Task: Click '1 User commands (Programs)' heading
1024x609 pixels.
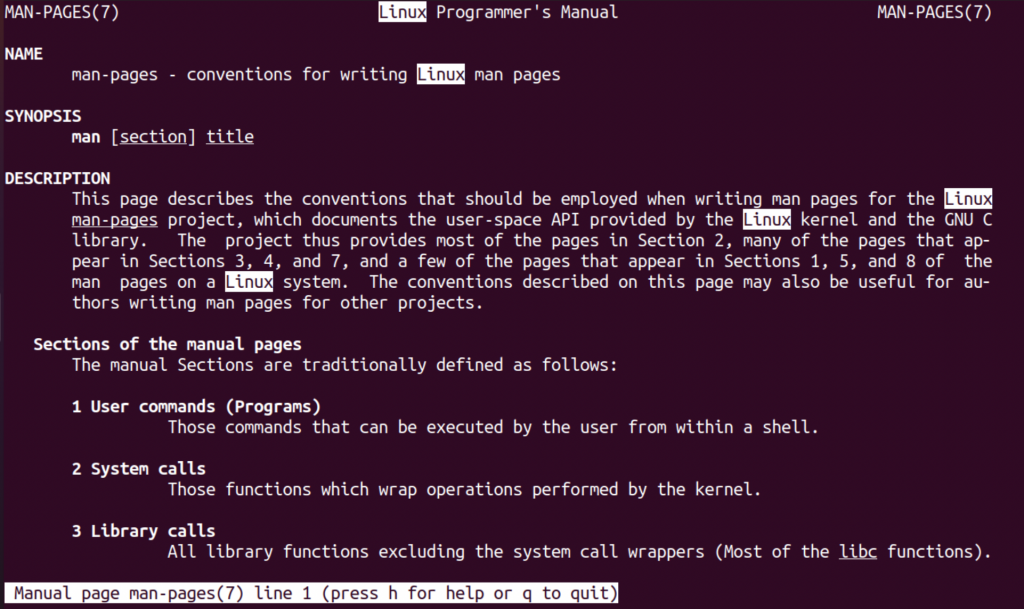Action: (197, 407)
